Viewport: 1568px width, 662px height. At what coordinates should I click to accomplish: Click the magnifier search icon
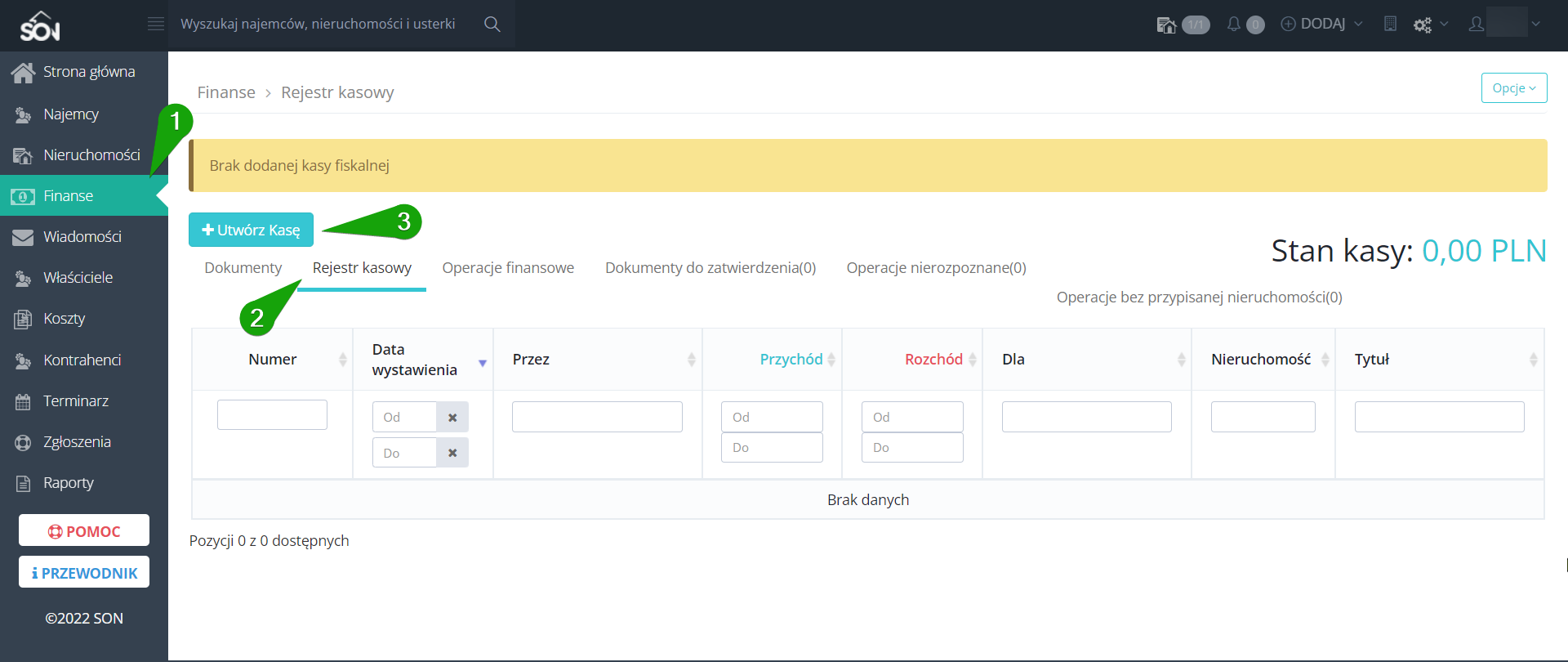click(492, 24)
